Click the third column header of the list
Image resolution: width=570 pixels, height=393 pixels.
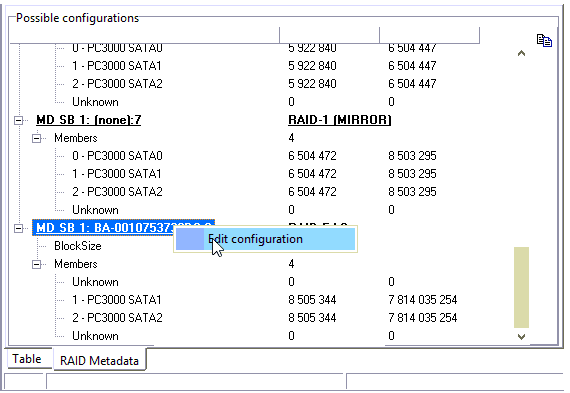click(430, 35)
